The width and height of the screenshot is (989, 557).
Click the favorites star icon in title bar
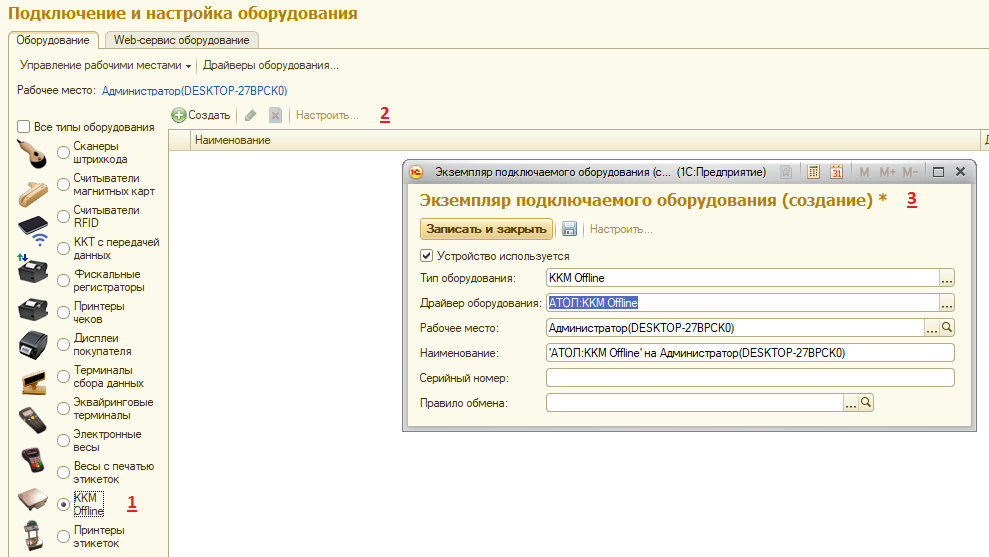tap(786, 172)
